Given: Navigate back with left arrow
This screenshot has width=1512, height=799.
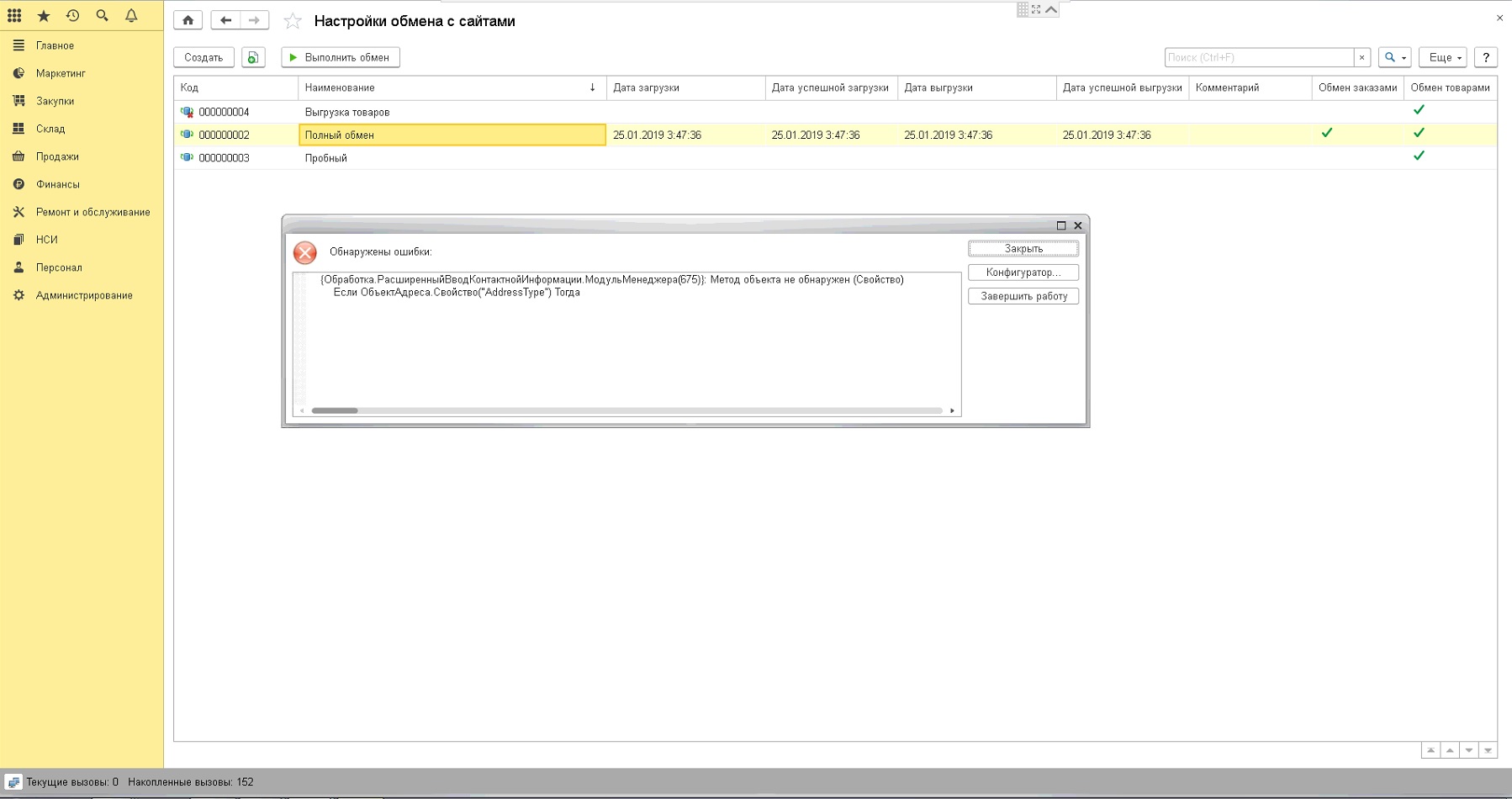Looking at the screenshot, I should (x=225, y=20).
